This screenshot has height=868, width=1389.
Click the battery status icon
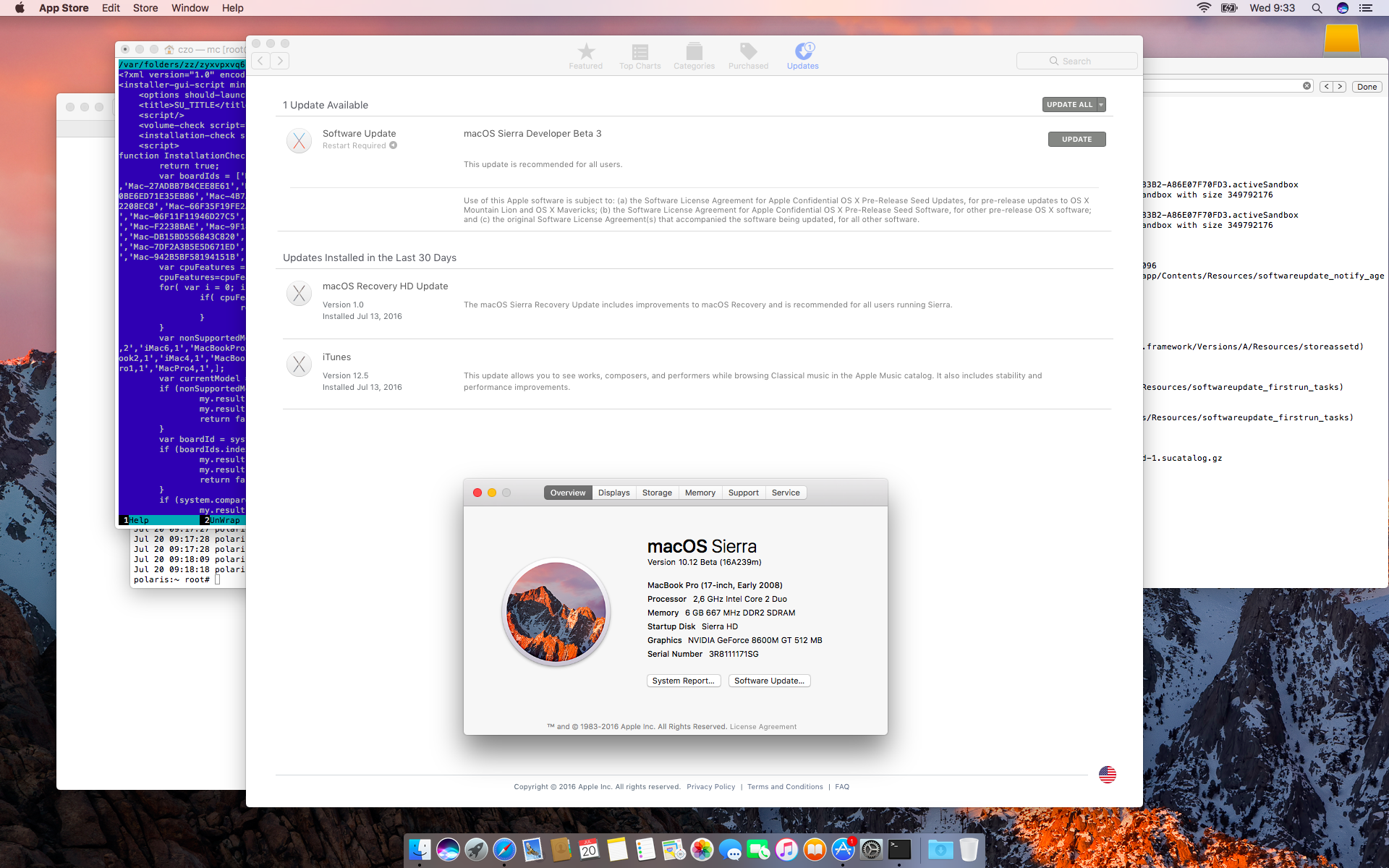tap(1229, 8)
